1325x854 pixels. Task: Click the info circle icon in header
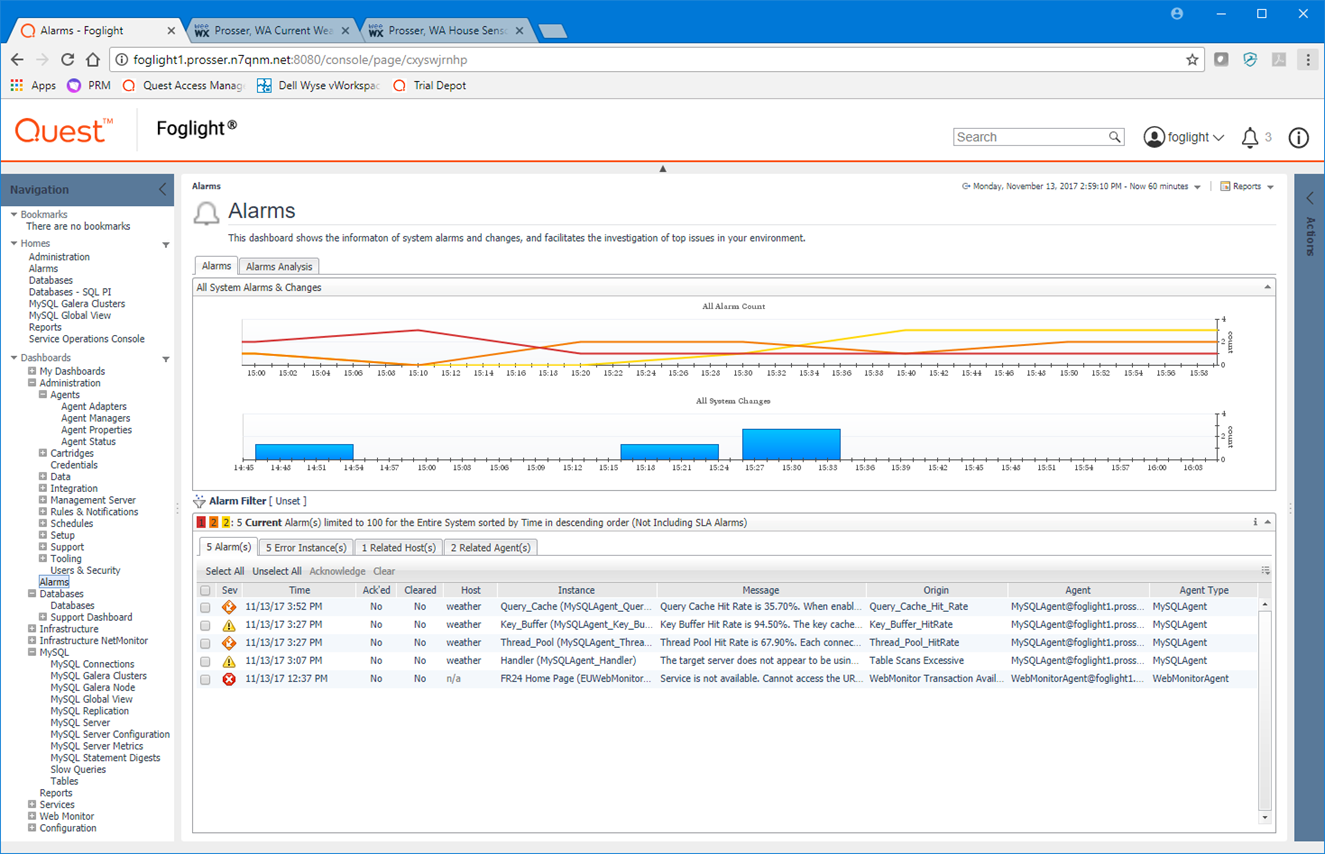tap(1298, 138)
